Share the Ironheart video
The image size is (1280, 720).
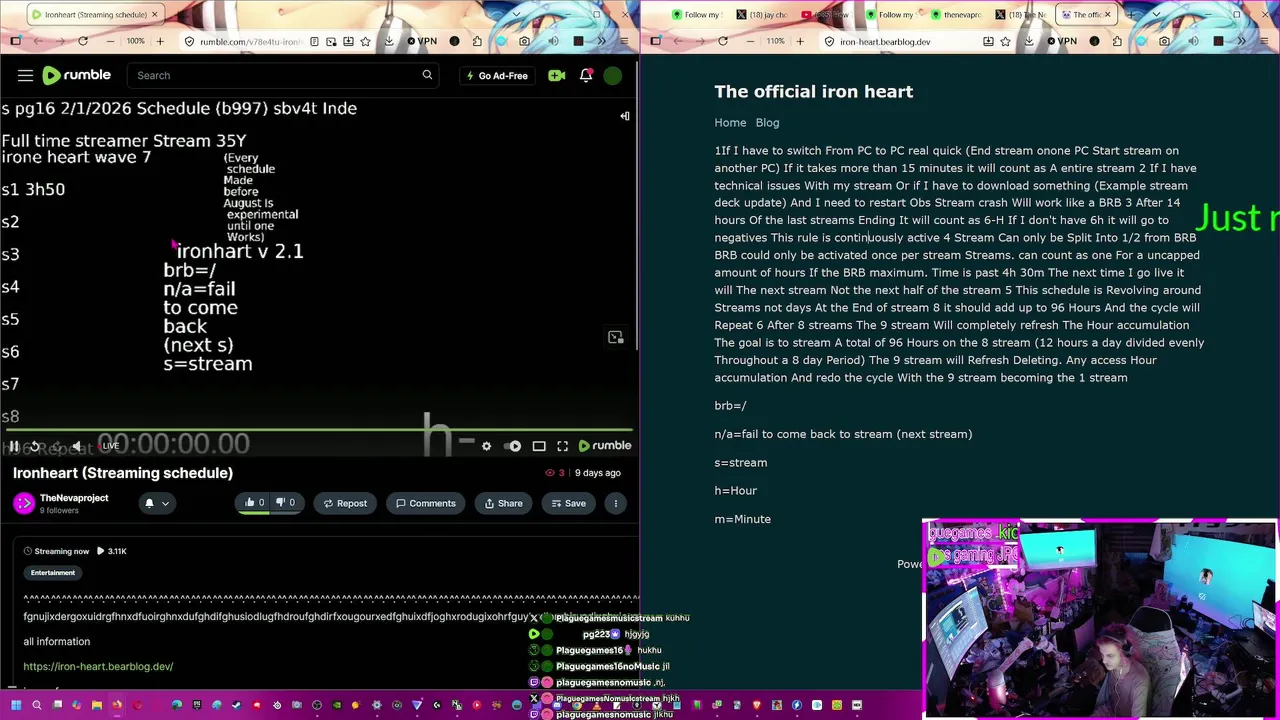pos(503,503)
